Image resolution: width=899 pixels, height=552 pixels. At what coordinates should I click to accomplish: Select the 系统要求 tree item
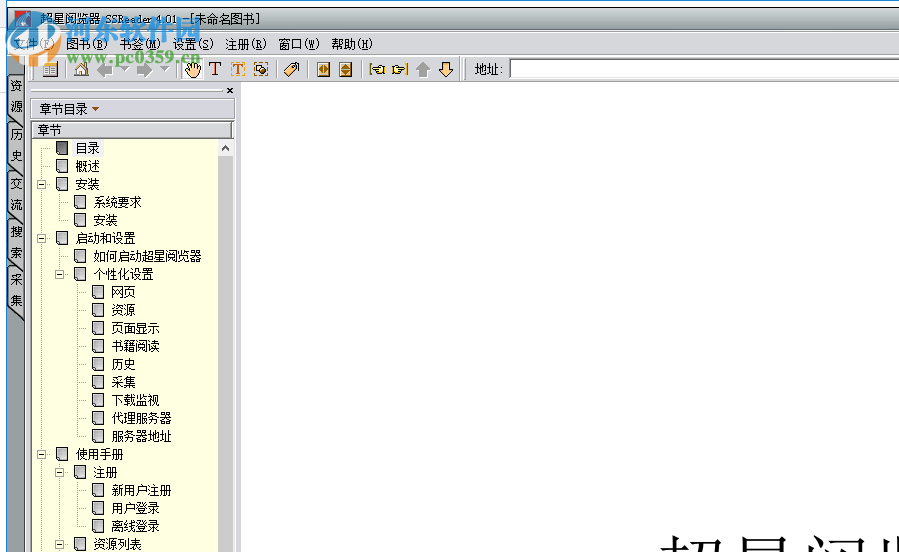coord(118,202)
